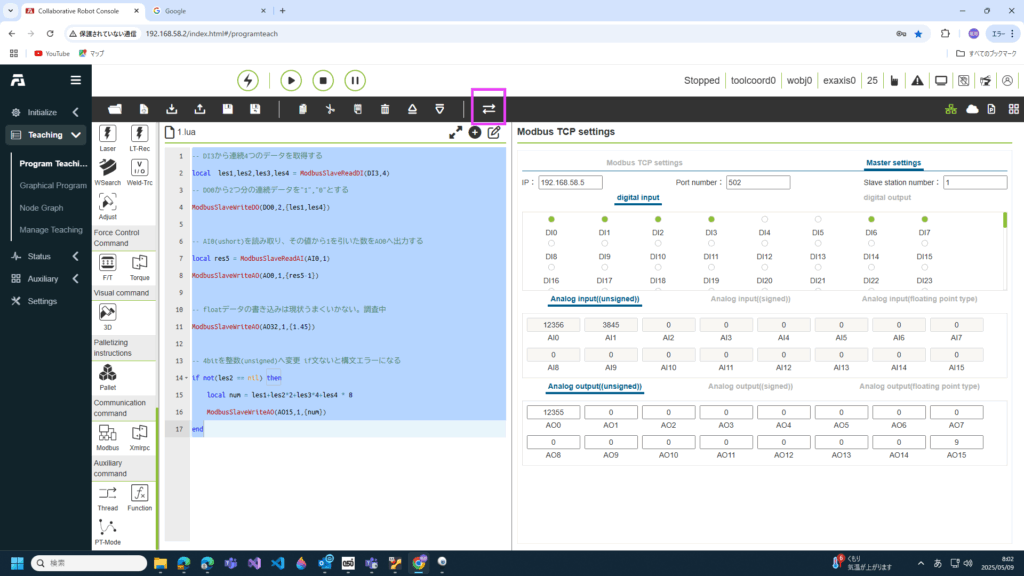
Task: Toggle the DI4 digital input indicator
Action: click(765, 219)
